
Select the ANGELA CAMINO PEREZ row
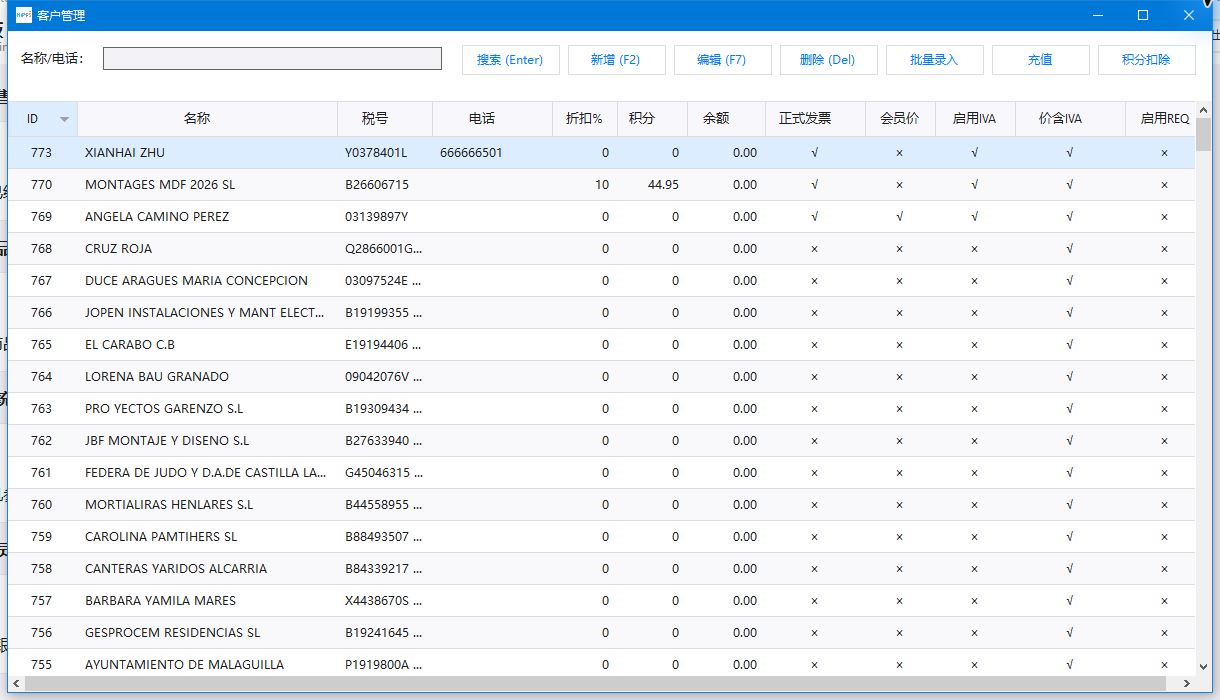[601, 217]
